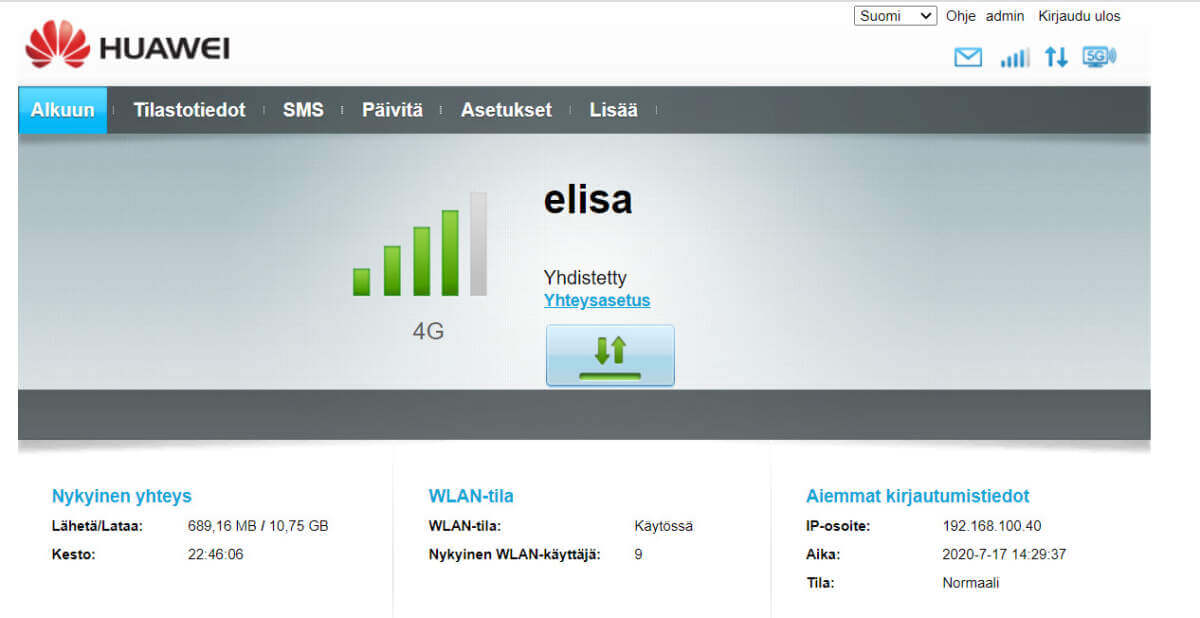Go to the Päivitä tab
This screenshot has width=1200, height=618.
tap(392, 110)
